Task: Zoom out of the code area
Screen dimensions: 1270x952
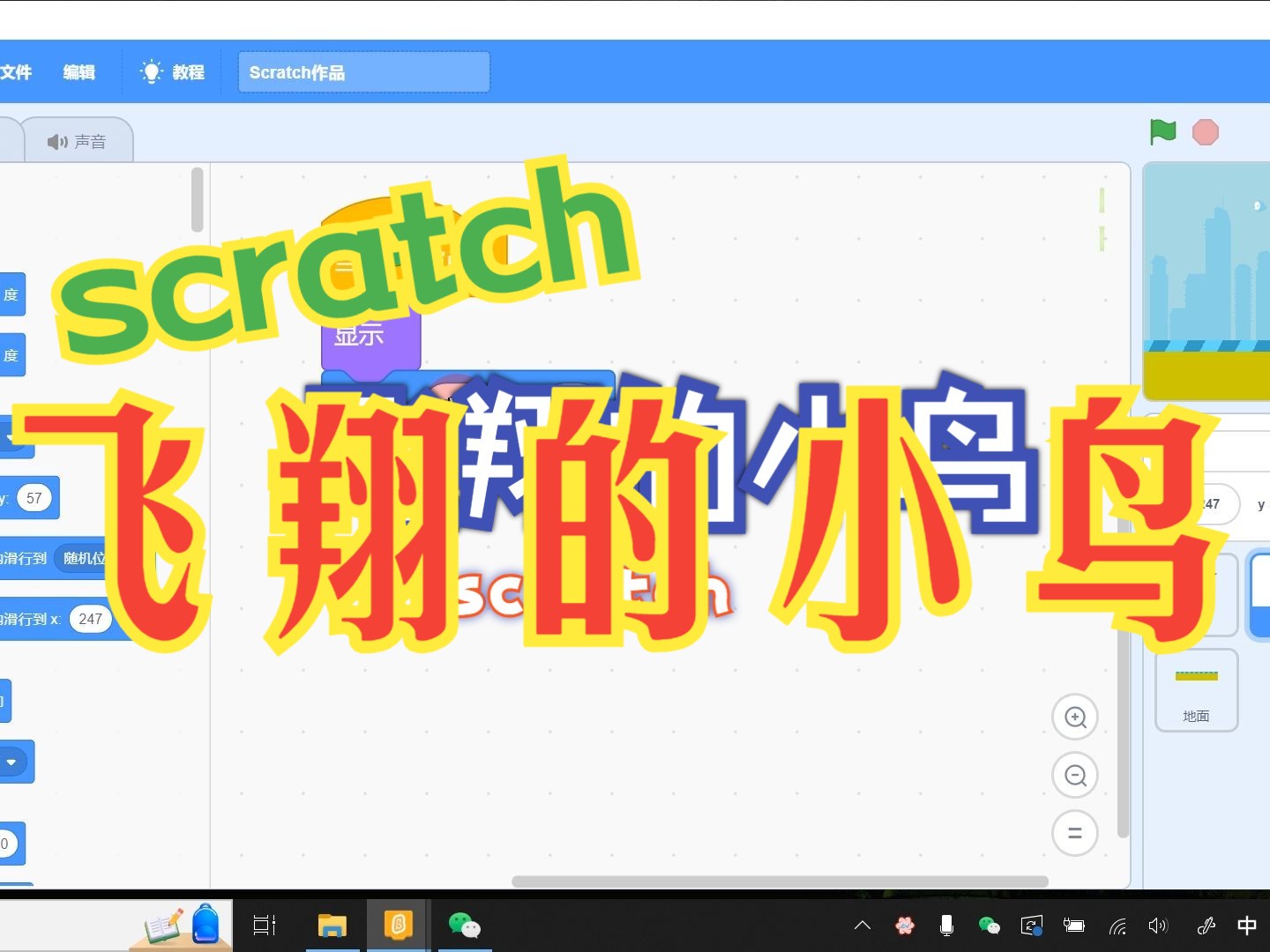Action: [x=1075, y=775]
